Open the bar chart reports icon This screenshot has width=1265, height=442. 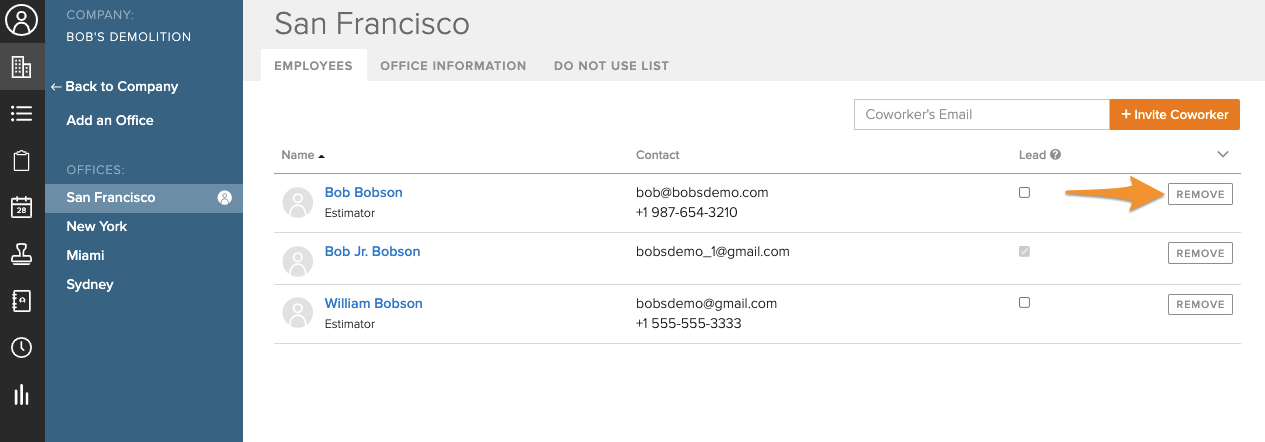click(22, 395)
